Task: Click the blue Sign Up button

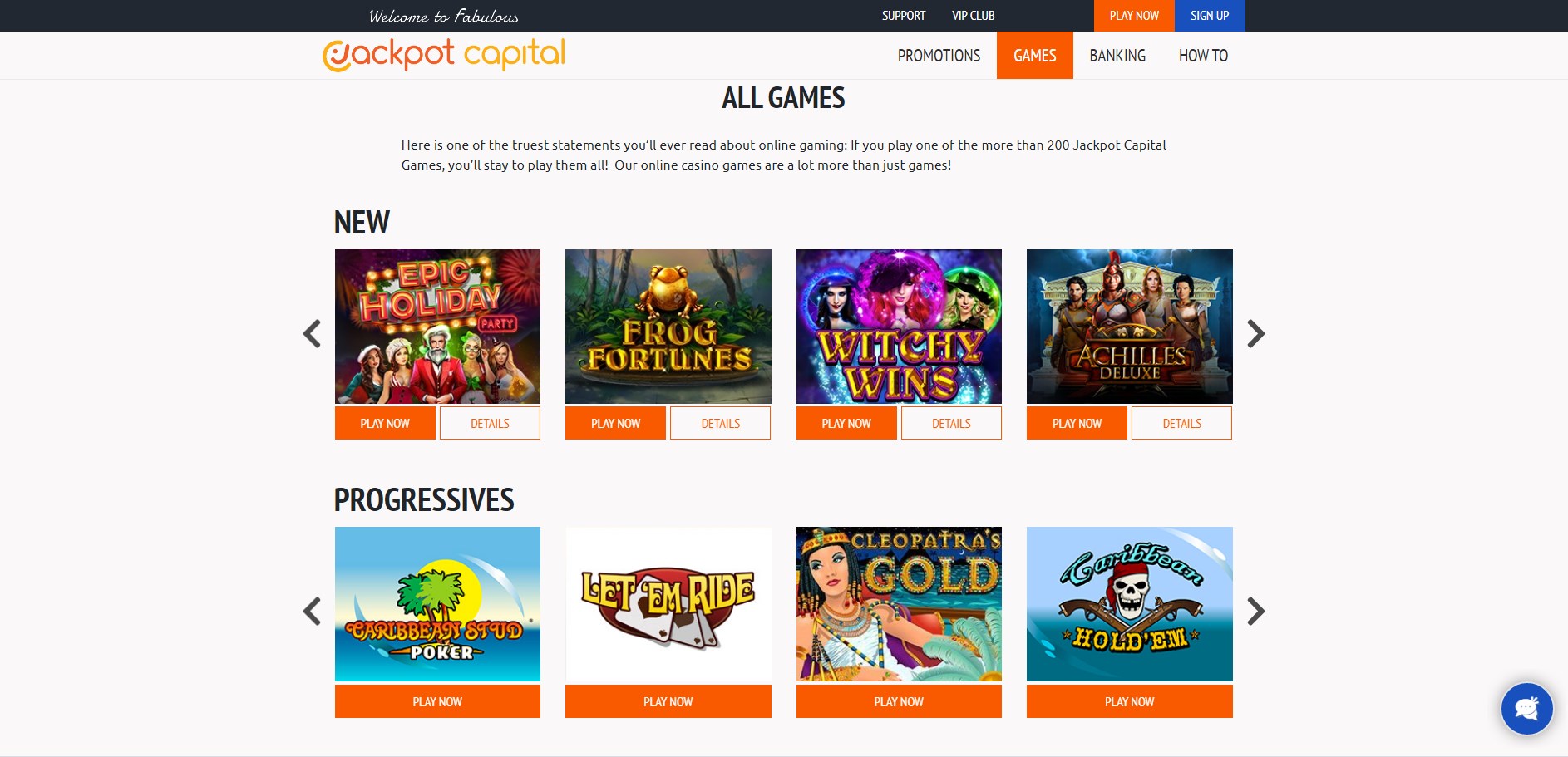Action: [1210, 16]
